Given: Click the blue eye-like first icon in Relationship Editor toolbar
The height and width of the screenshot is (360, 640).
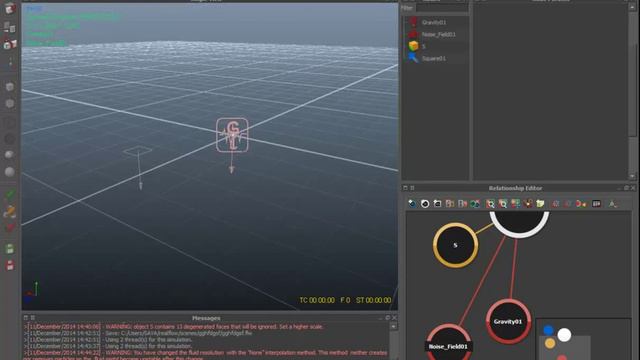Looking at the screenshot, I should (x=412, y=203).
